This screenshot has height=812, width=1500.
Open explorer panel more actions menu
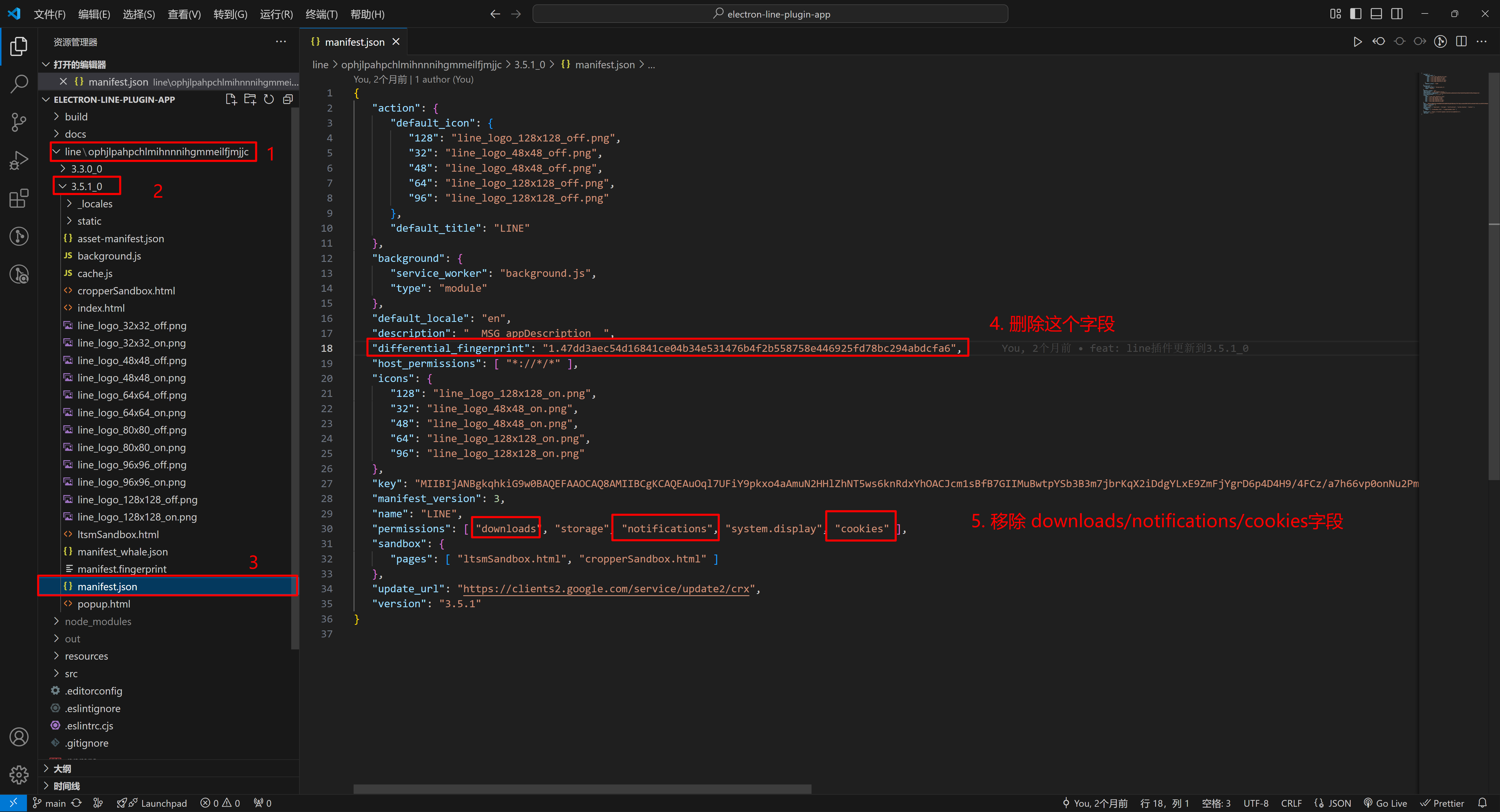(x=281, y=42)
